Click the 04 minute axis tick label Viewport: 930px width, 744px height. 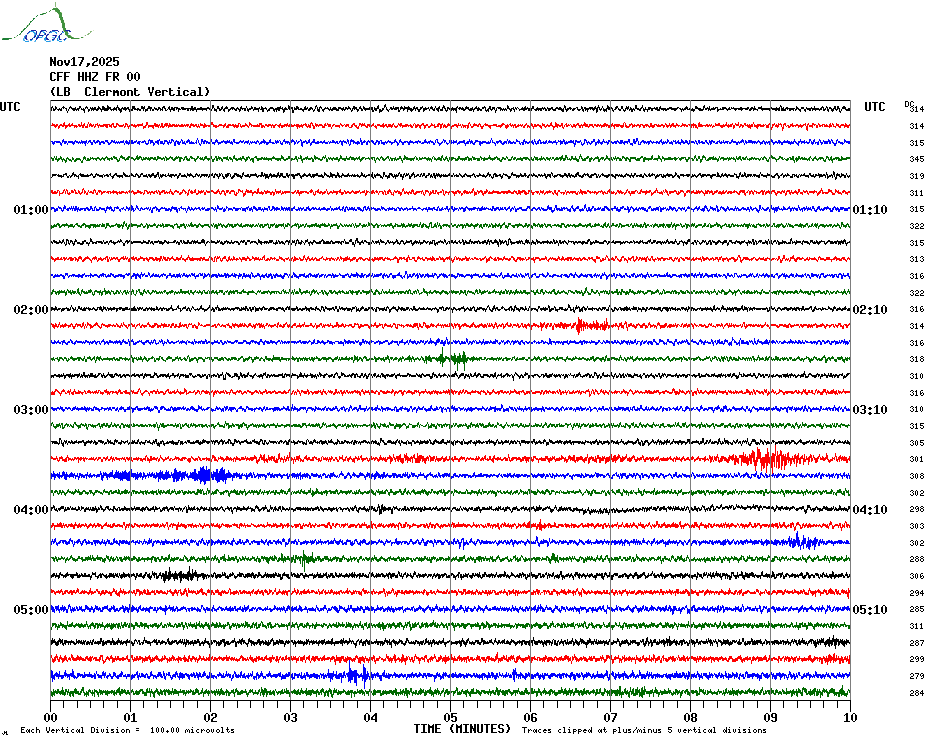(371, 718)
